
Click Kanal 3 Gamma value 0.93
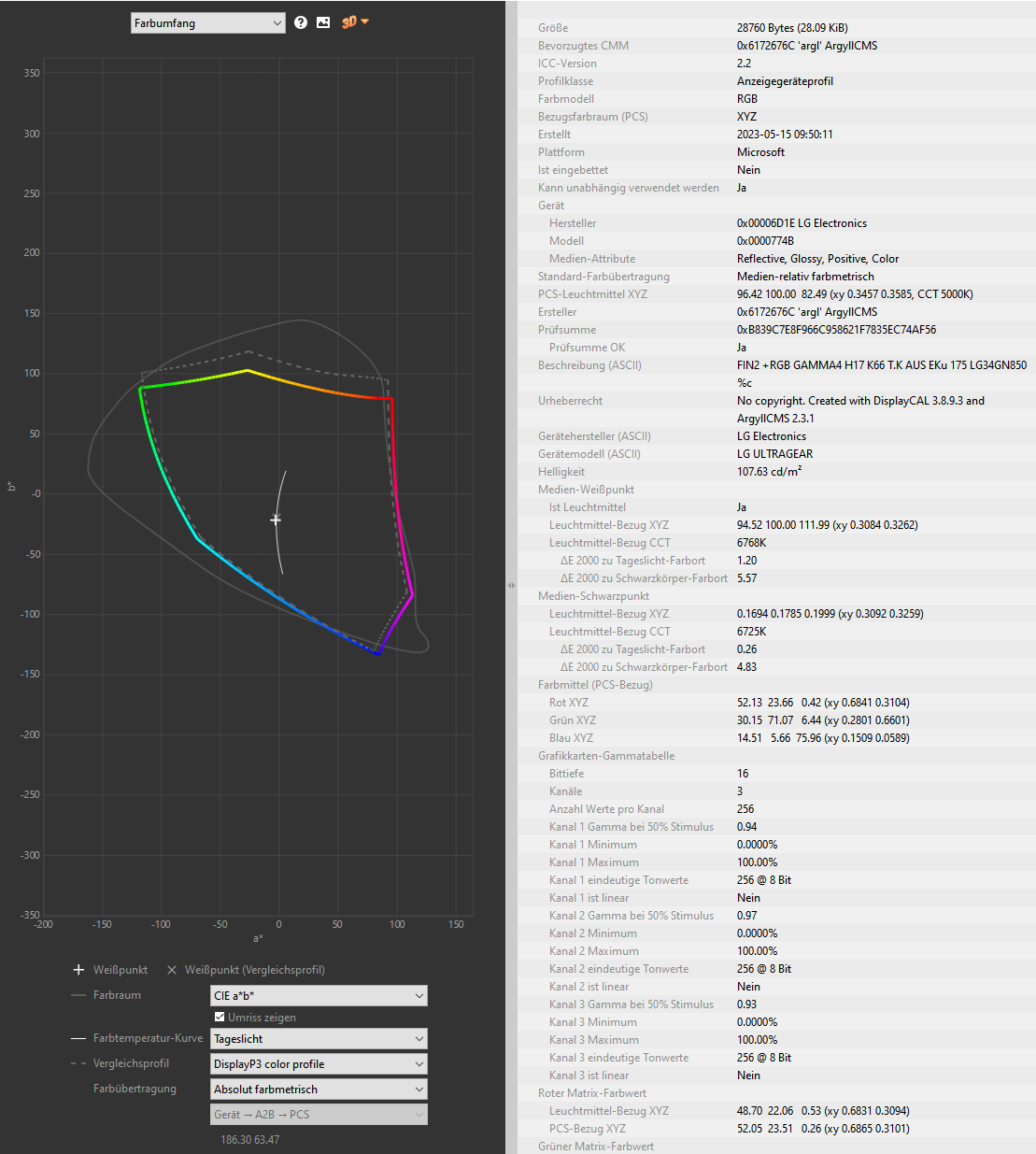(x=746, y=1004)
